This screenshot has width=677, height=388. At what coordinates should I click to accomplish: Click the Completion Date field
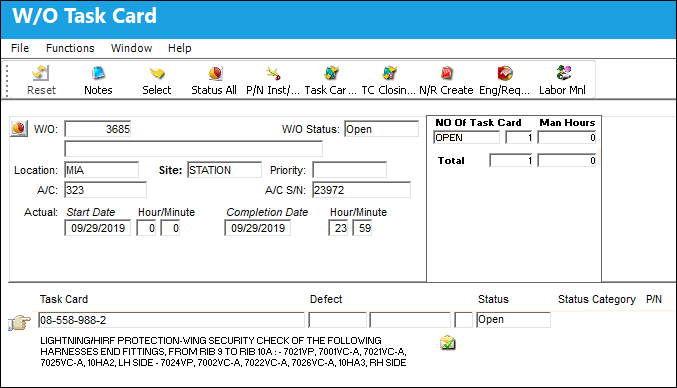click(x=257, y=228)
